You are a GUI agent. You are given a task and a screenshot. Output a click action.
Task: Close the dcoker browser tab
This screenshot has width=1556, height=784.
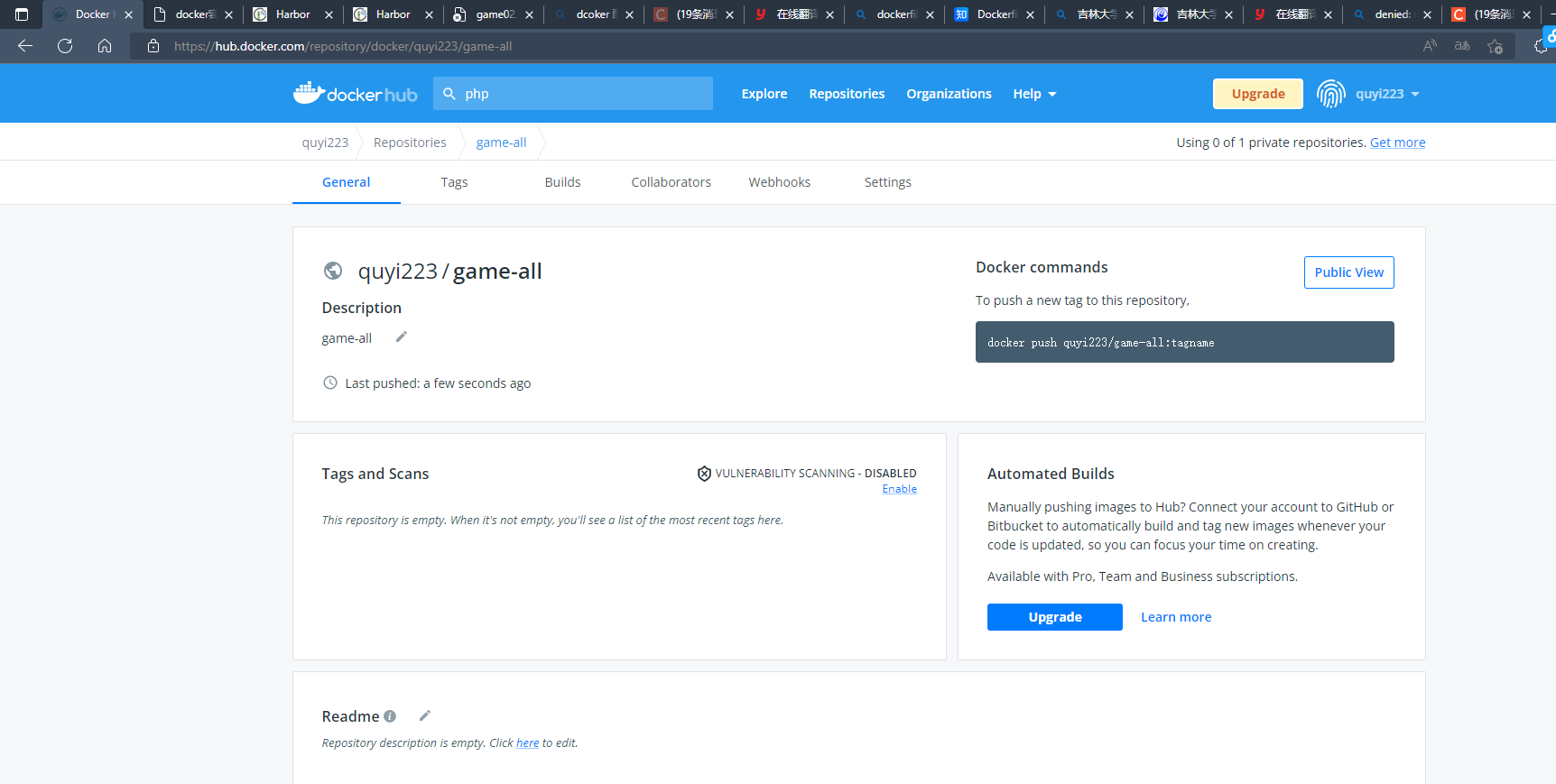pos(629,14)
